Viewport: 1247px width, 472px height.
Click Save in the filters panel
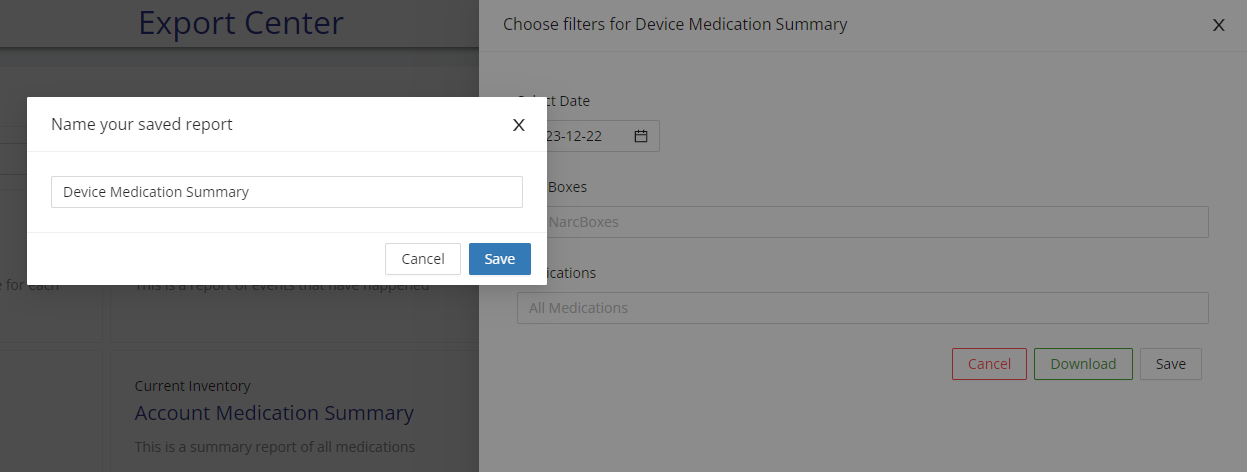pyautogui.click(x=1170, y=364)
